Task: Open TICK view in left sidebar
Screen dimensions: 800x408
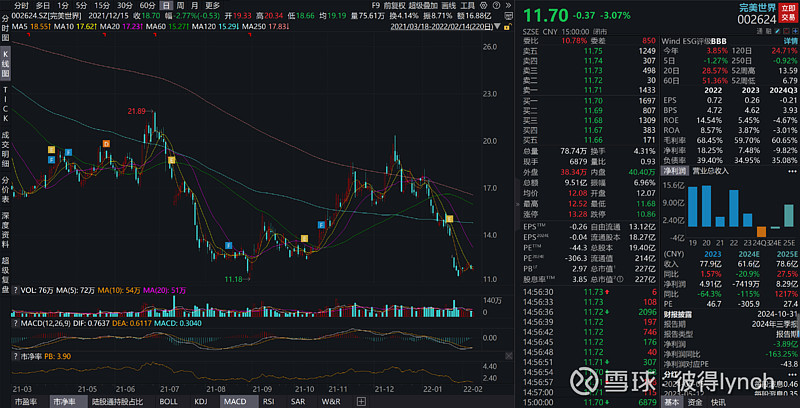Action: coord(6,105)
